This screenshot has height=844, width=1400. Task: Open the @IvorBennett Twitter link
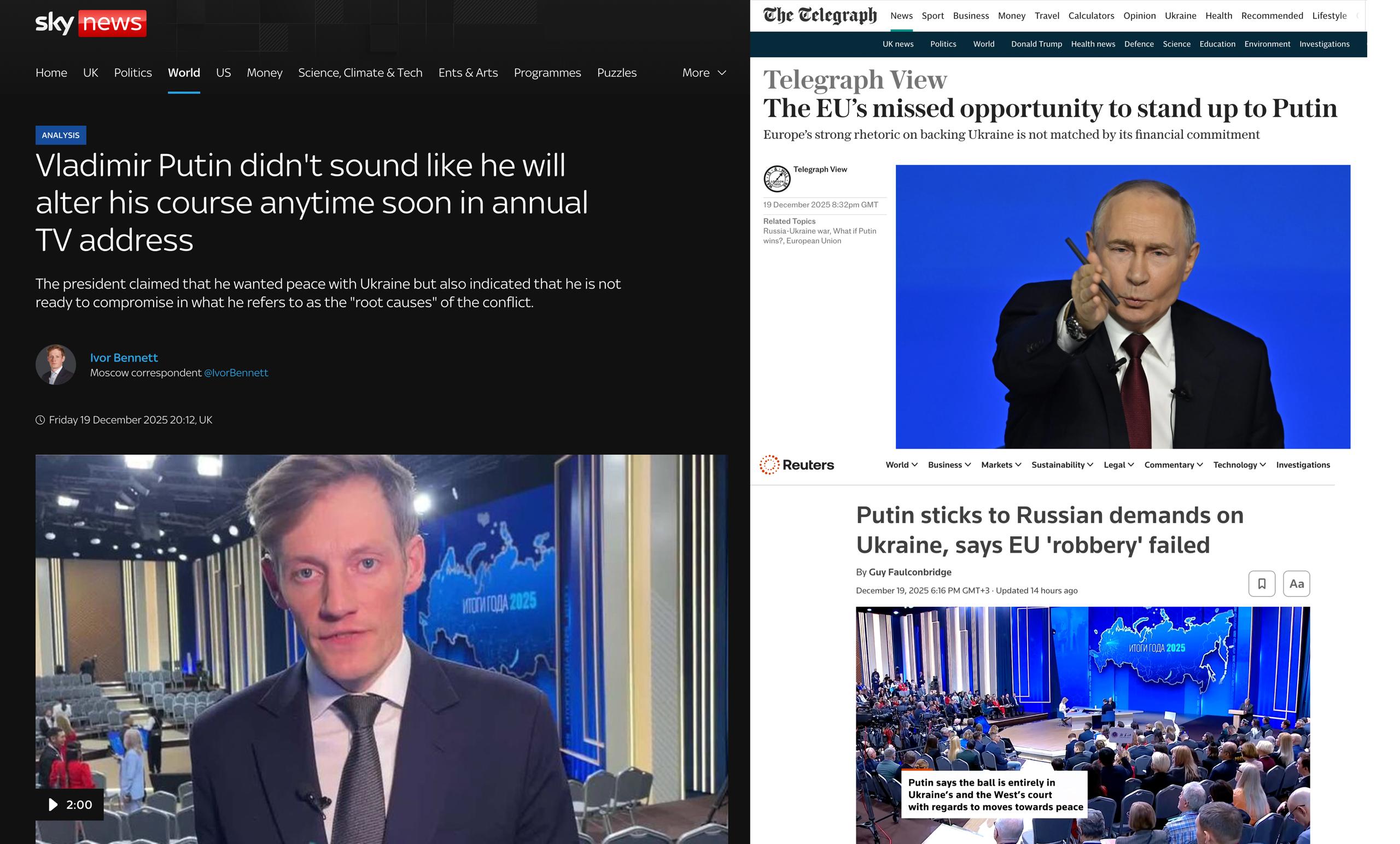[236, 373]
